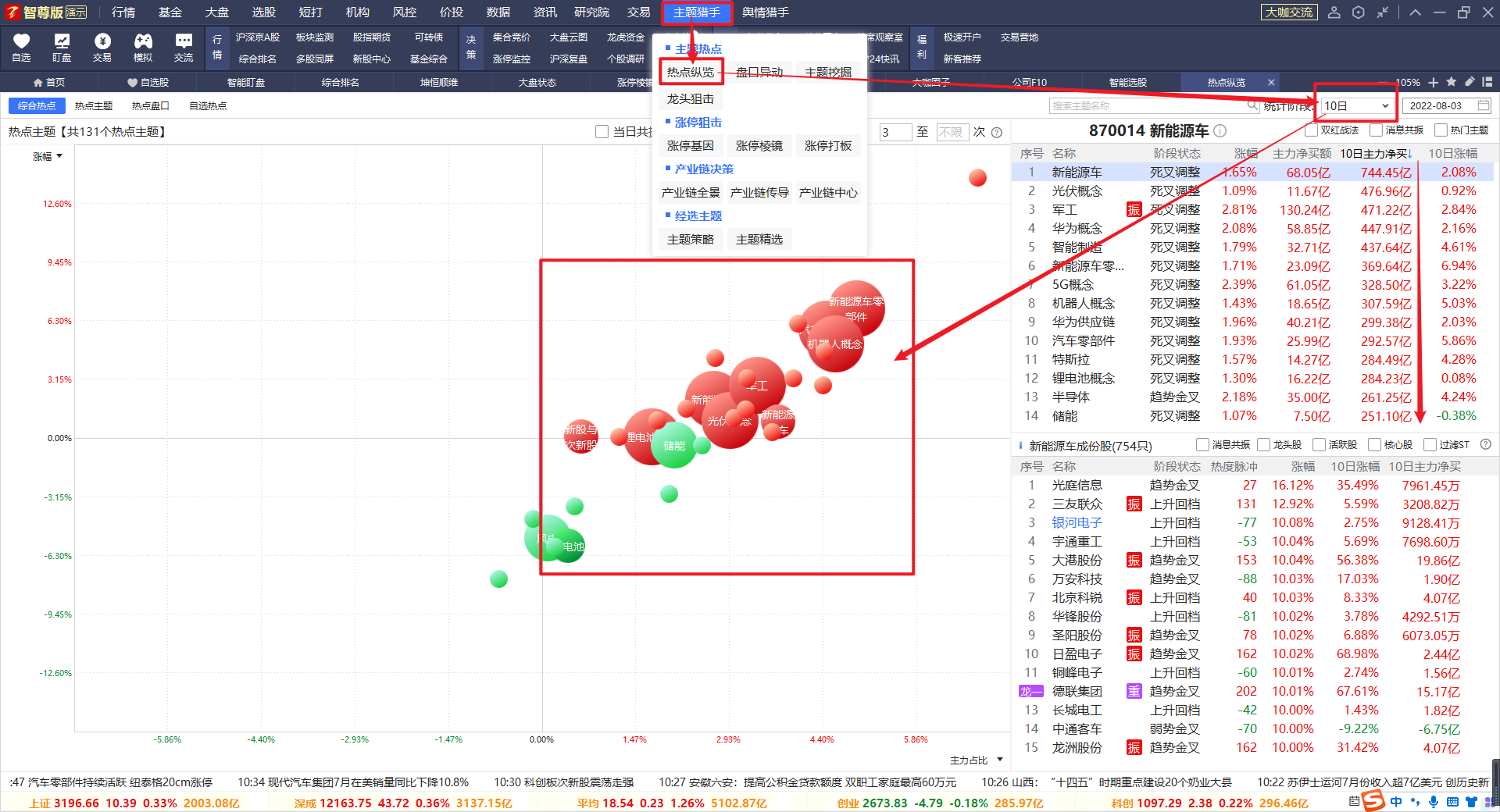This screenshot has height=812, width=1500.
Task: Tick the 过滤ST checkbox
Action: click(1430, 444)
